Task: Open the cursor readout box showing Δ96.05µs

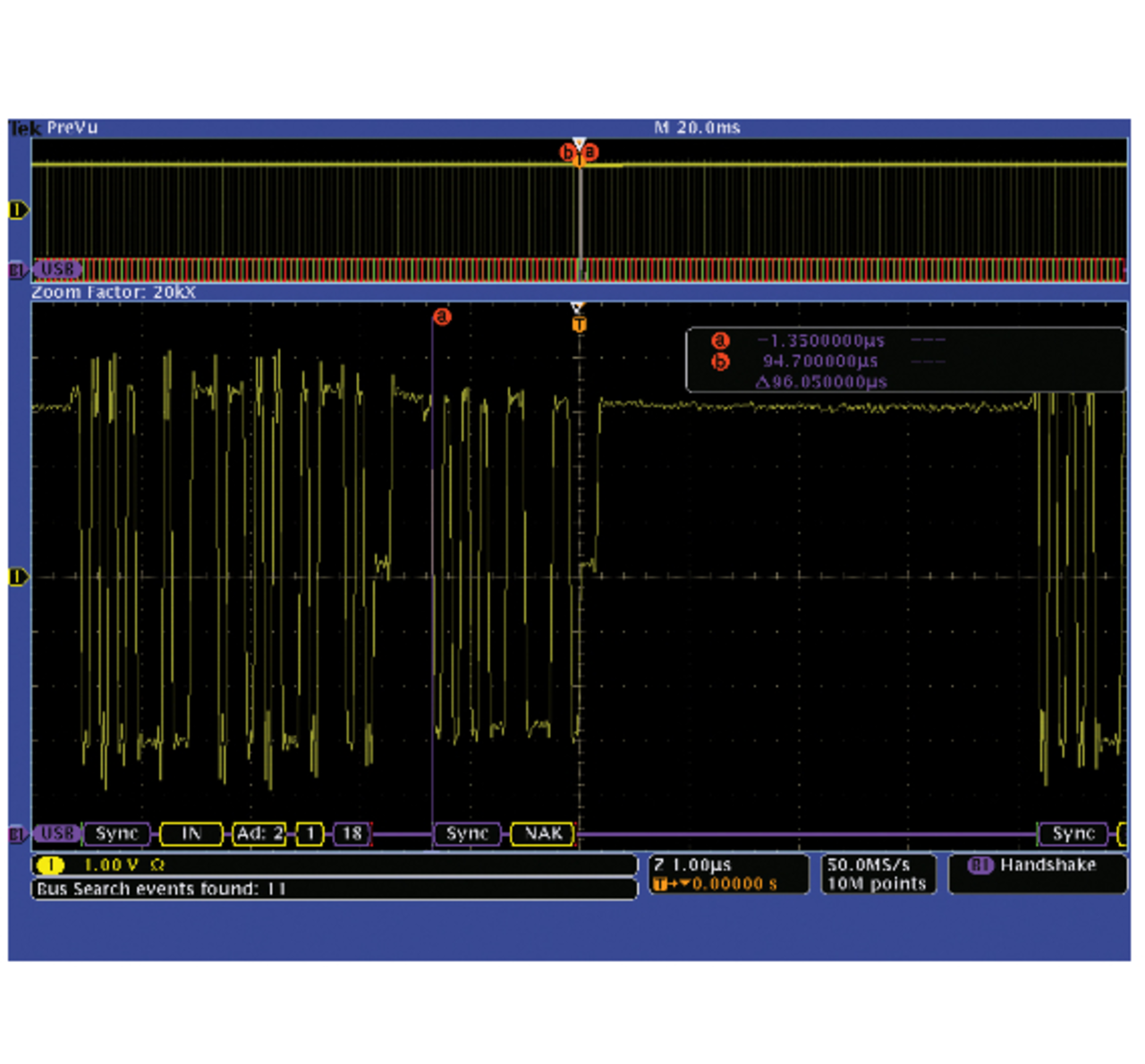Action: pyautogui.click(x=904, y=360)
